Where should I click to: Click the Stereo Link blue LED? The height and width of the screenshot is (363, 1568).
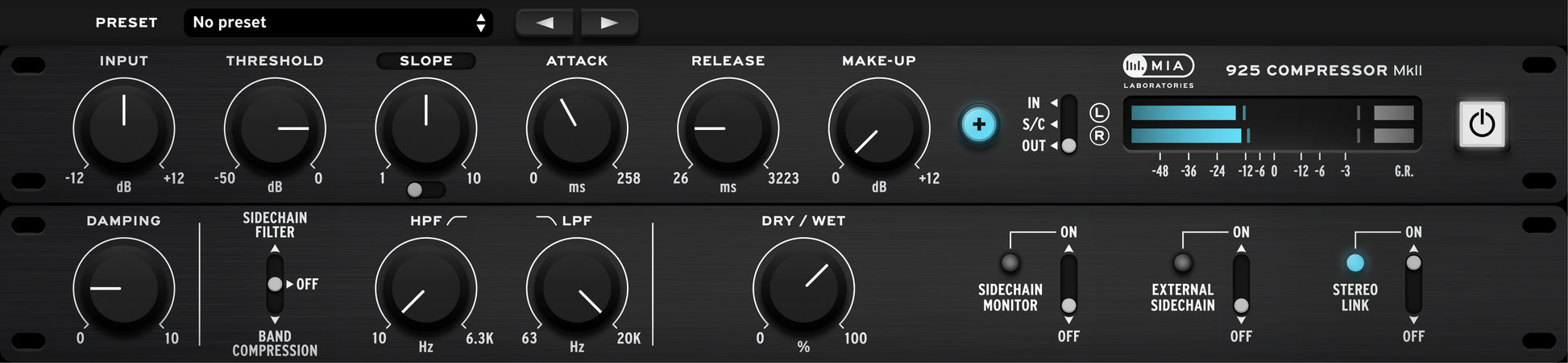click(1355, 263)
